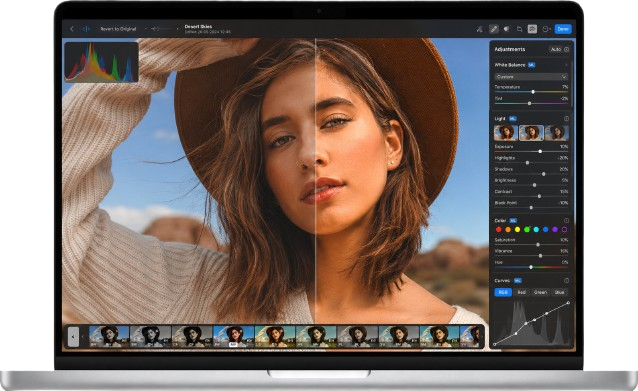Select the green color range dot
Image resolution: width=638 pixels, height=391 pixels.
(527, 229)
